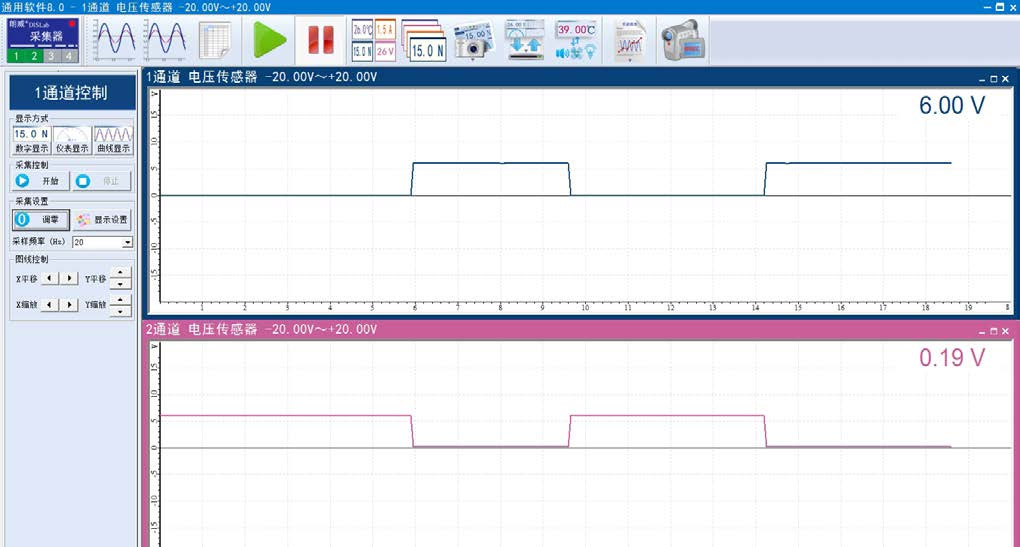Open 显示设置 display settings
The width and height of the screenshot is (1020, 547).
(102, 220)
